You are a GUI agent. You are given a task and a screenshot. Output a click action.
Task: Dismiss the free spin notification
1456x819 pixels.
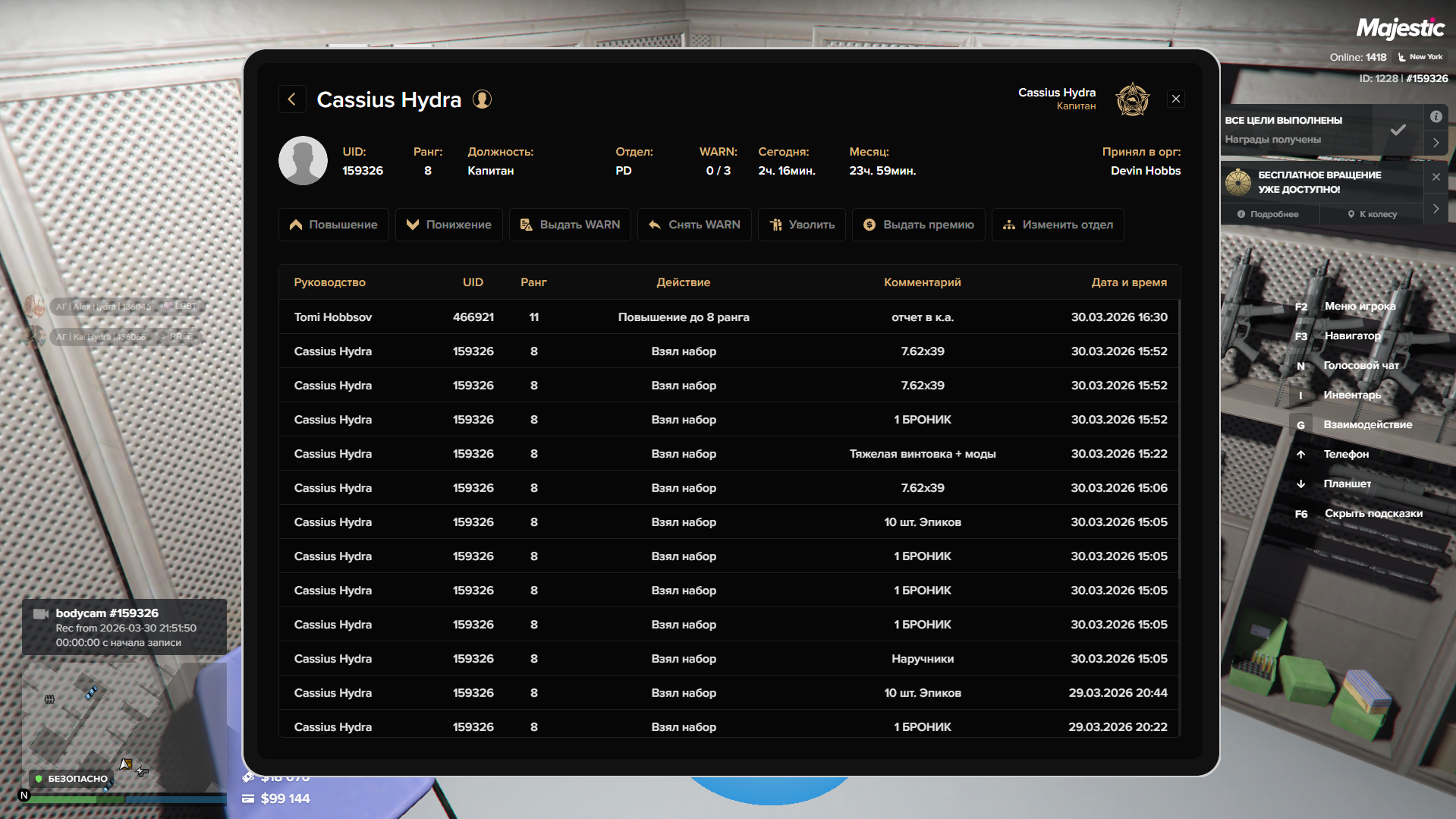click(1436, 177)
